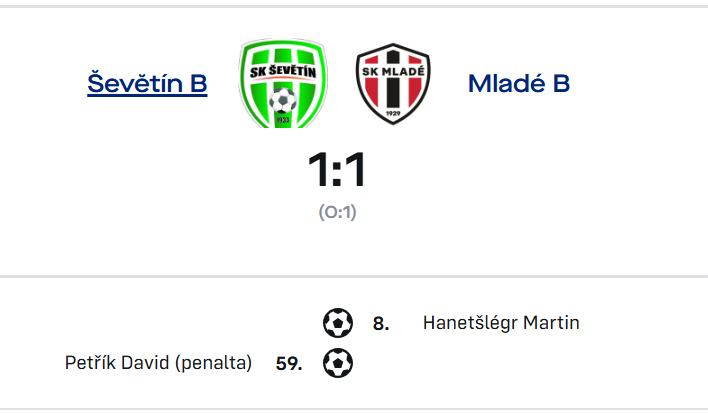708x413 pixels.
Task: Click the goal ball icon at minute 59
Action: click(x=338, y=363)
